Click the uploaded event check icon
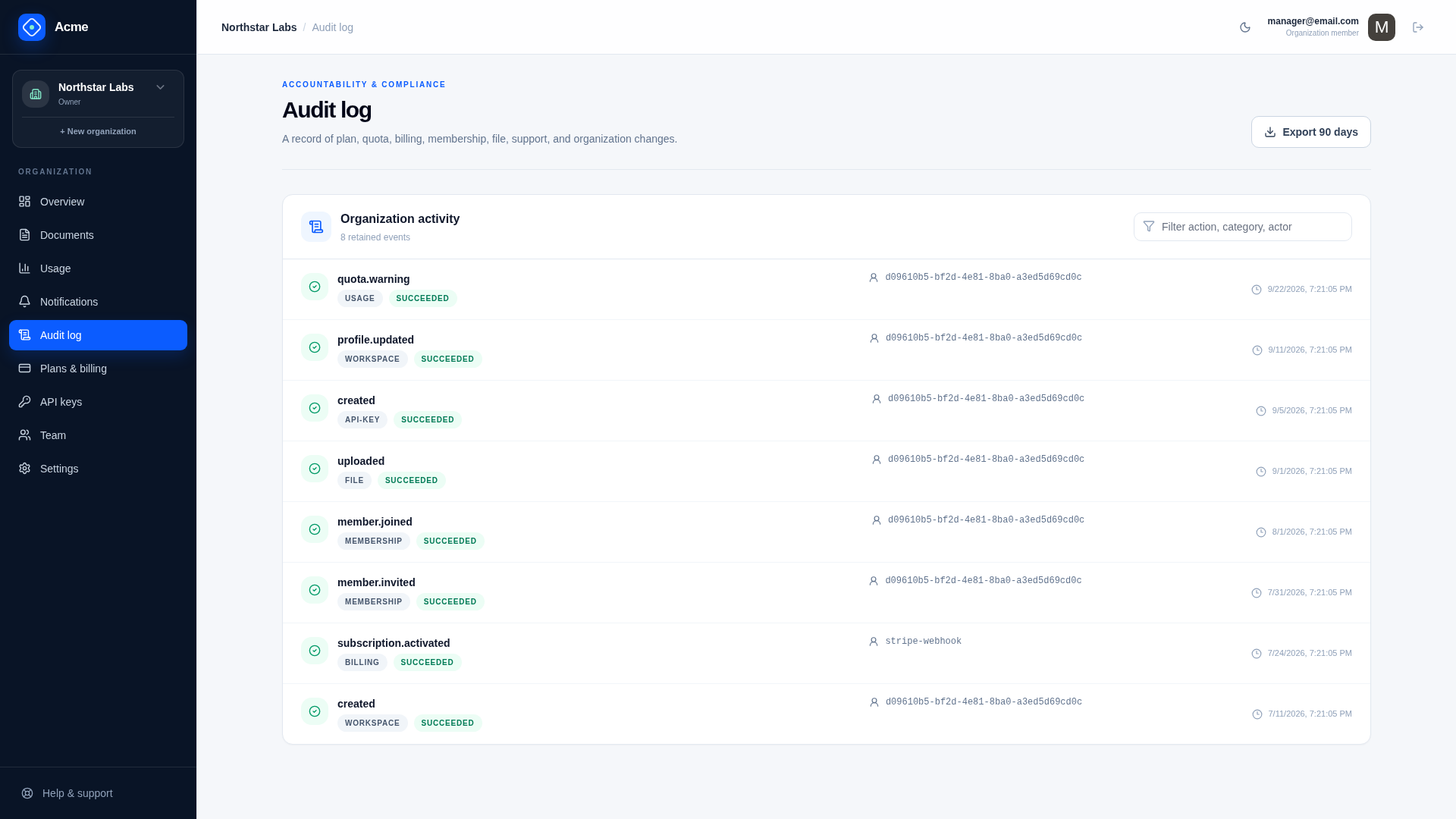This screenshot has width=1456, height=819. [315, 469]
